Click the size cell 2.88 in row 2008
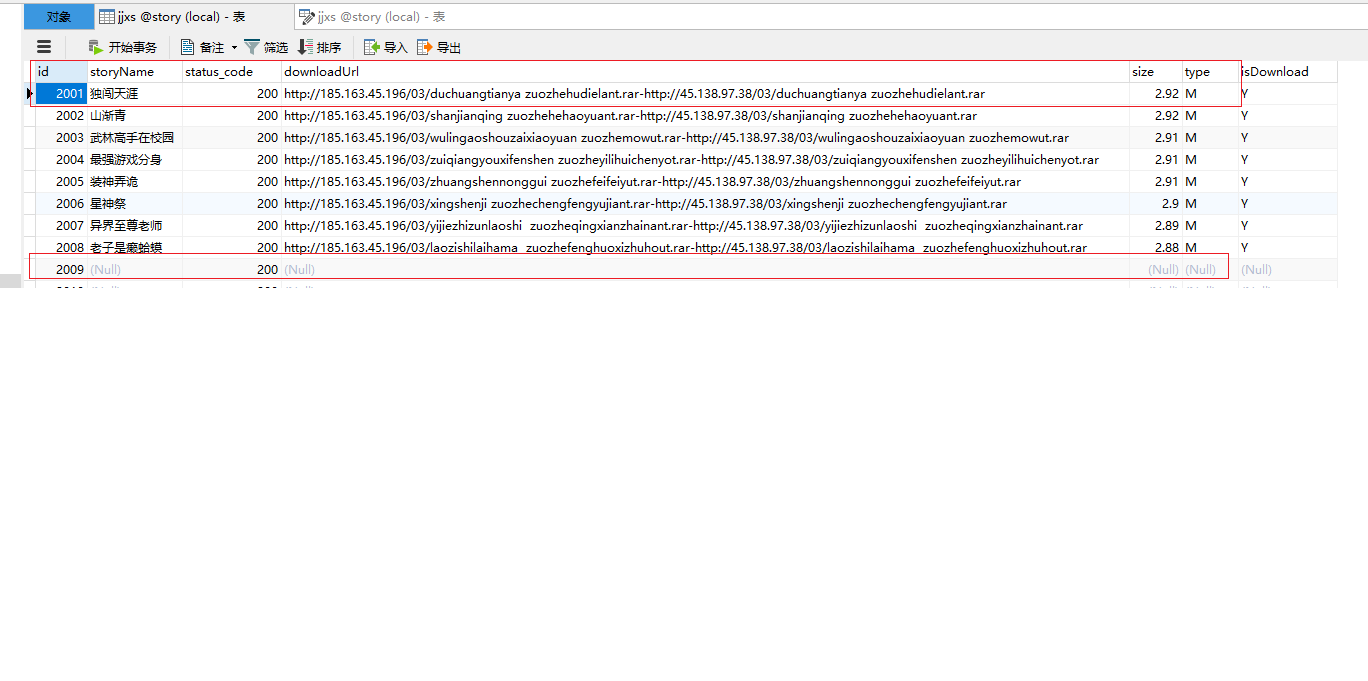 tap(1155, 247)
